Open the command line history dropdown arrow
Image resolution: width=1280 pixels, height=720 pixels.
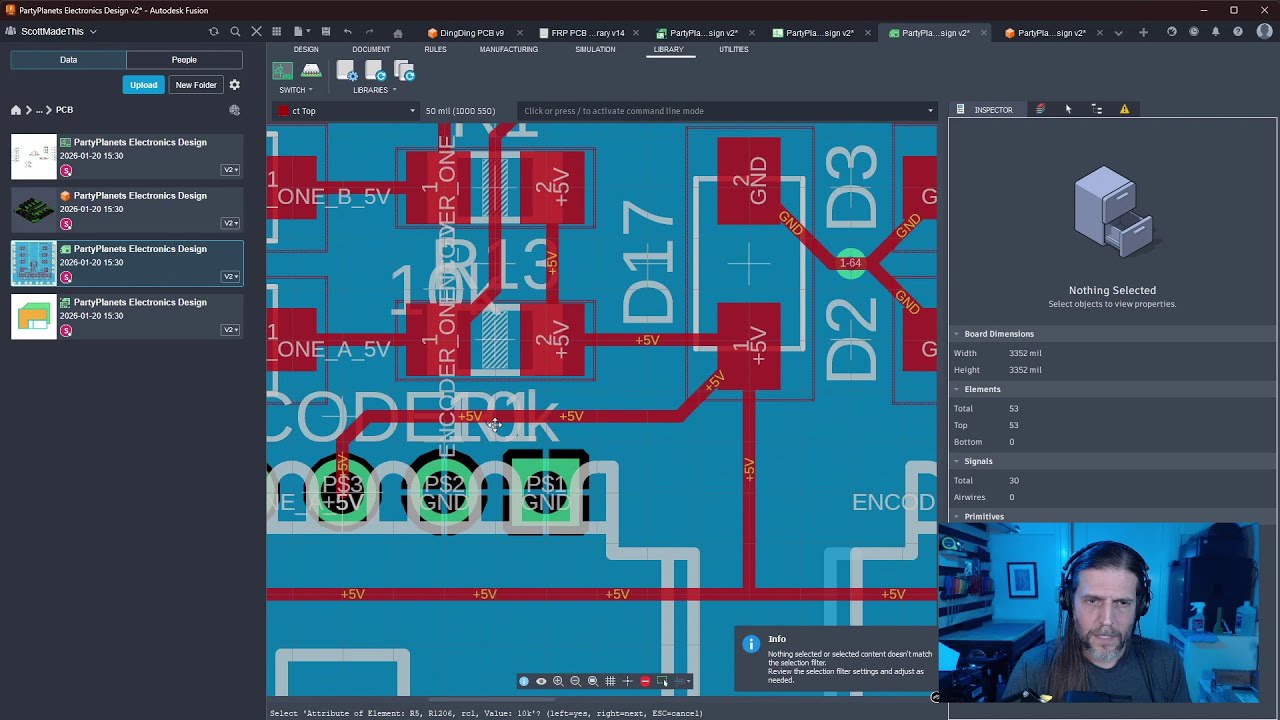click(930, 111)
